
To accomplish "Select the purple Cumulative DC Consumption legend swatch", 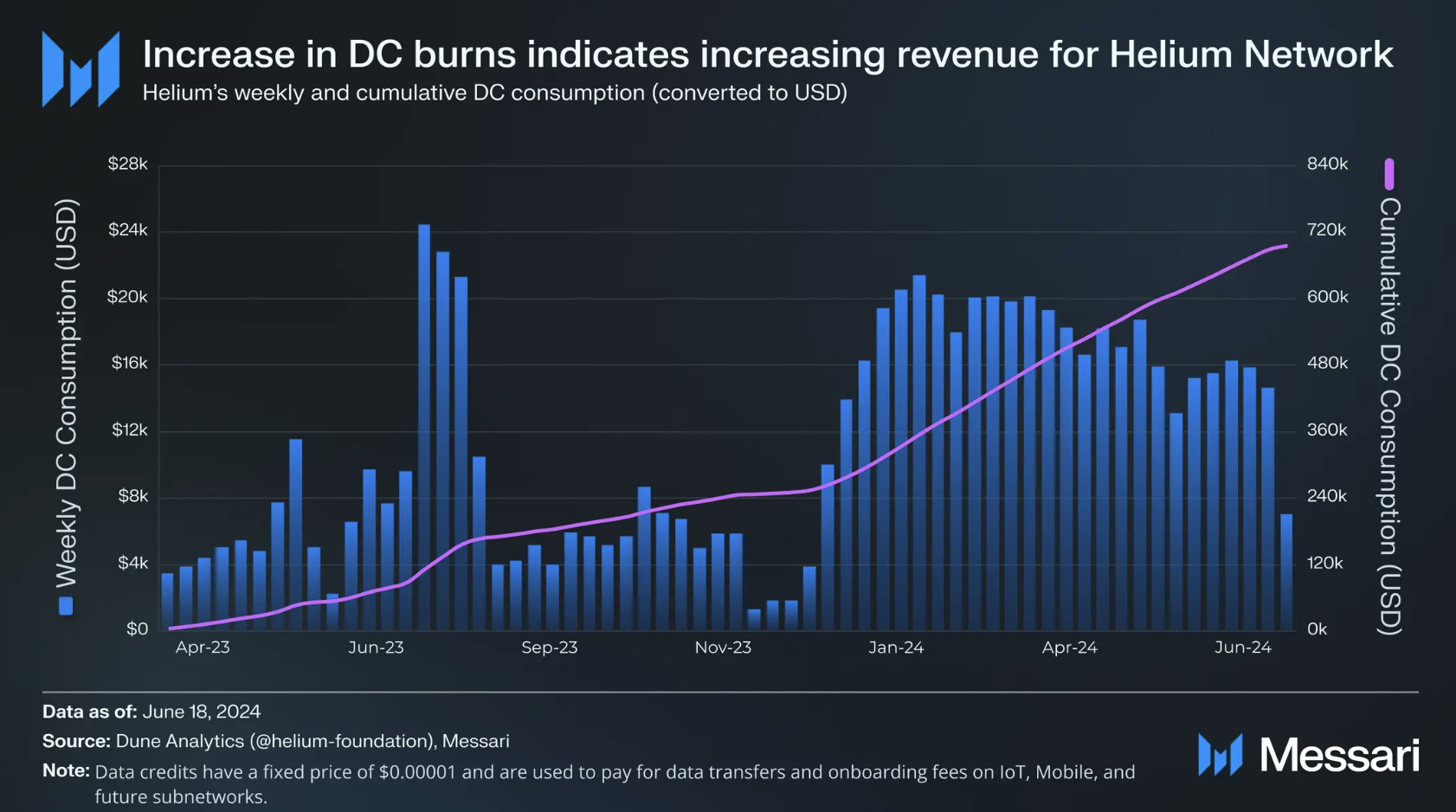I will pyautogui.click(x=1388, y=174).
